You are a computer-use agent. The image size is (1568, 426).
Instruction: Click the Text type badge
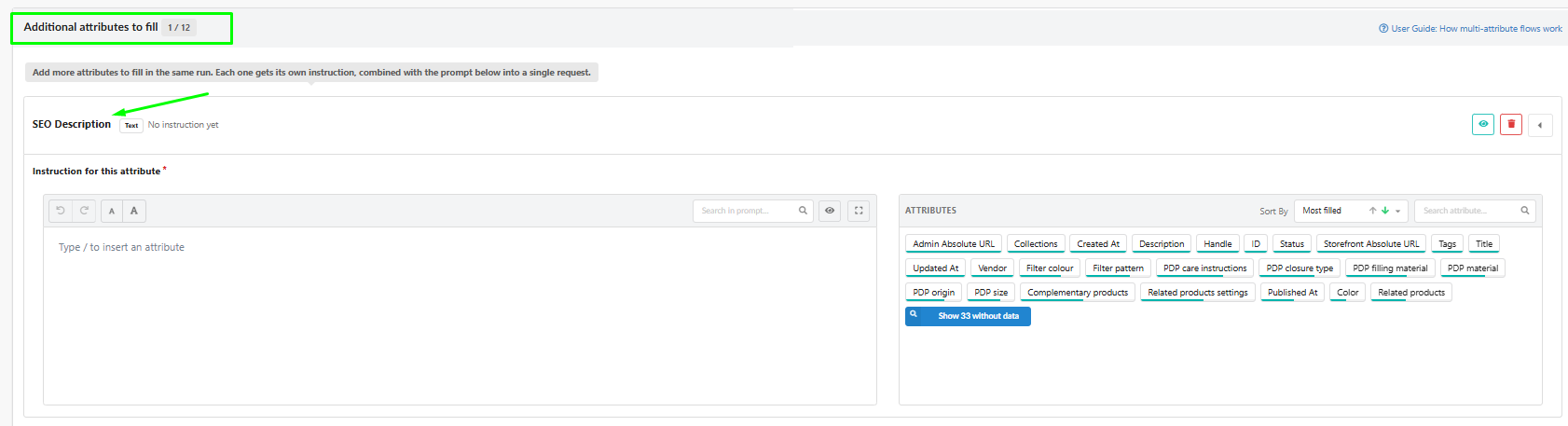(x=131, y=125)
